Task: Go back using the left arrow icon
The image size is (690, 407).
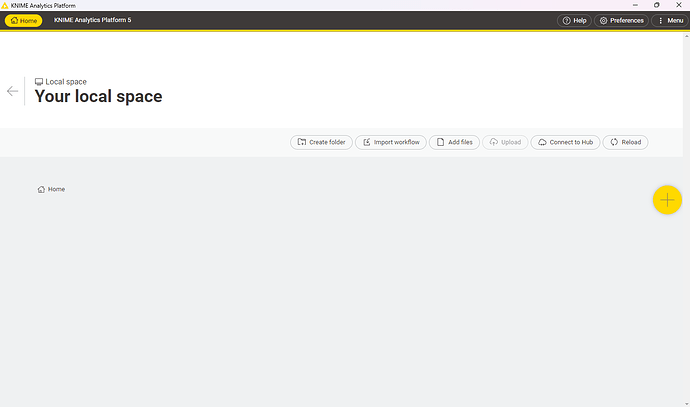Action: [12, 91]
